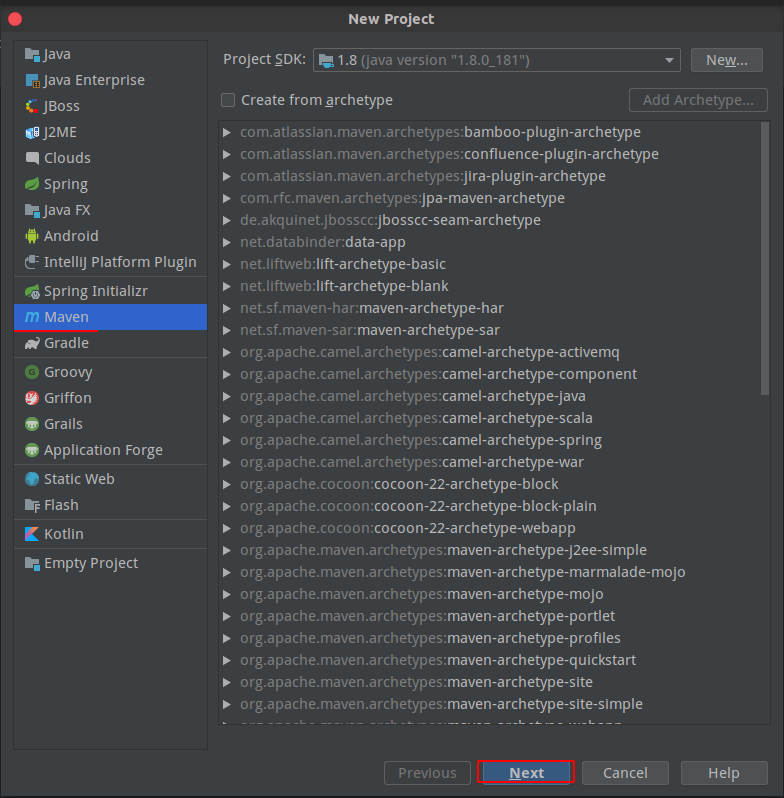Screen dimensions: 784x798
Task: Pick the Java FX folder icon
Action: click(32, 210)
